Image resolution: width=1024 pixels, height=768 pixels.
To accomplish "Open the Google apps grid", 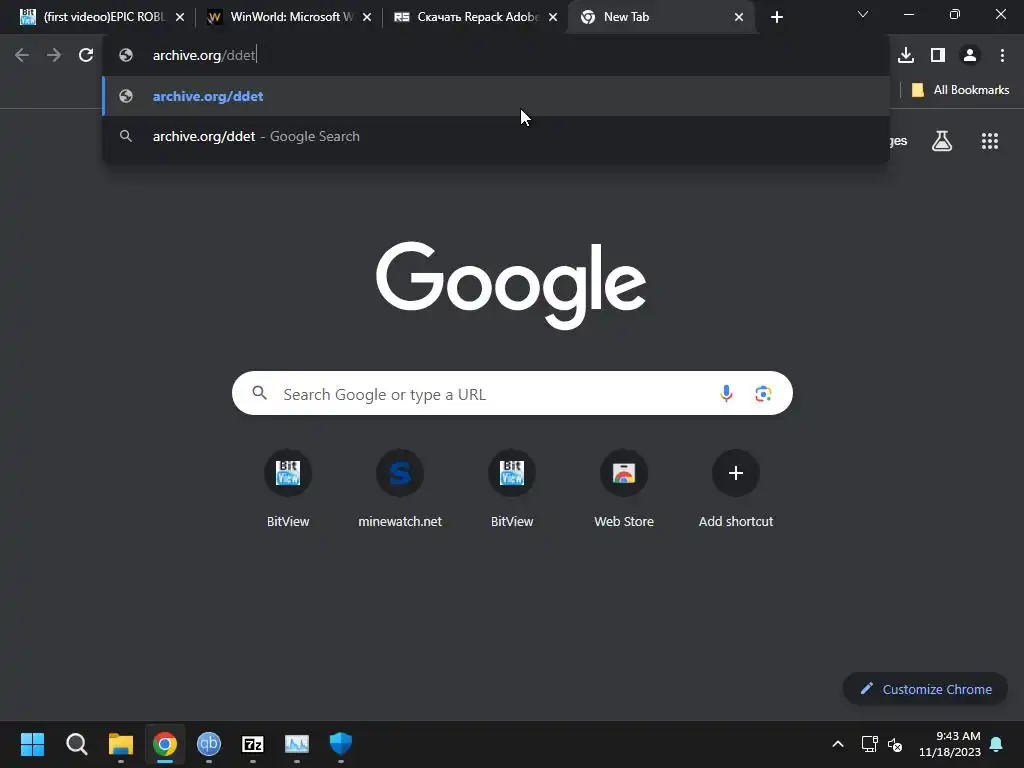I will (x=990, y=141).
